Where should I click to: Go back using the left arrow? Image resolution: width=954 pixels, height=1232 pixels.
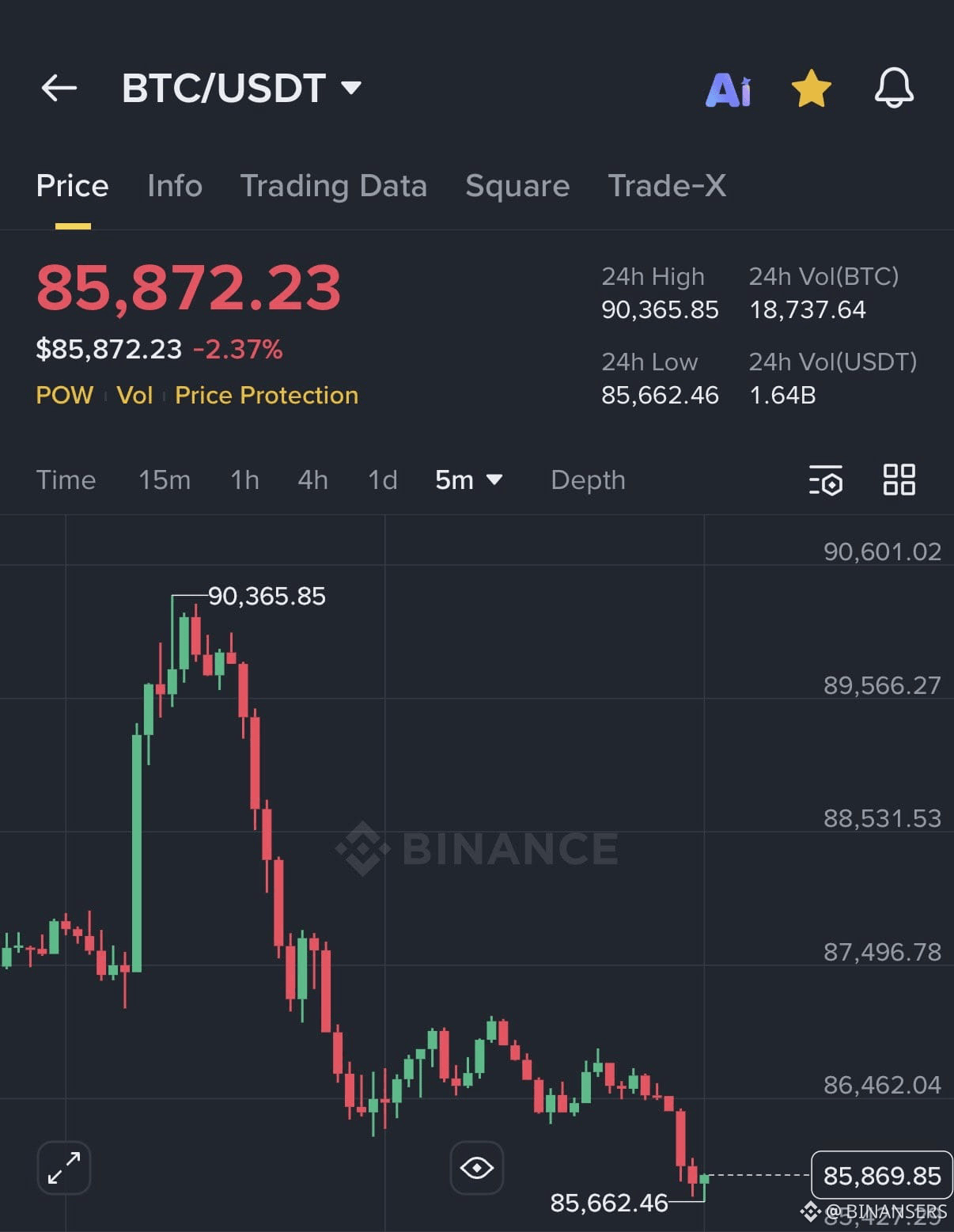59,88
